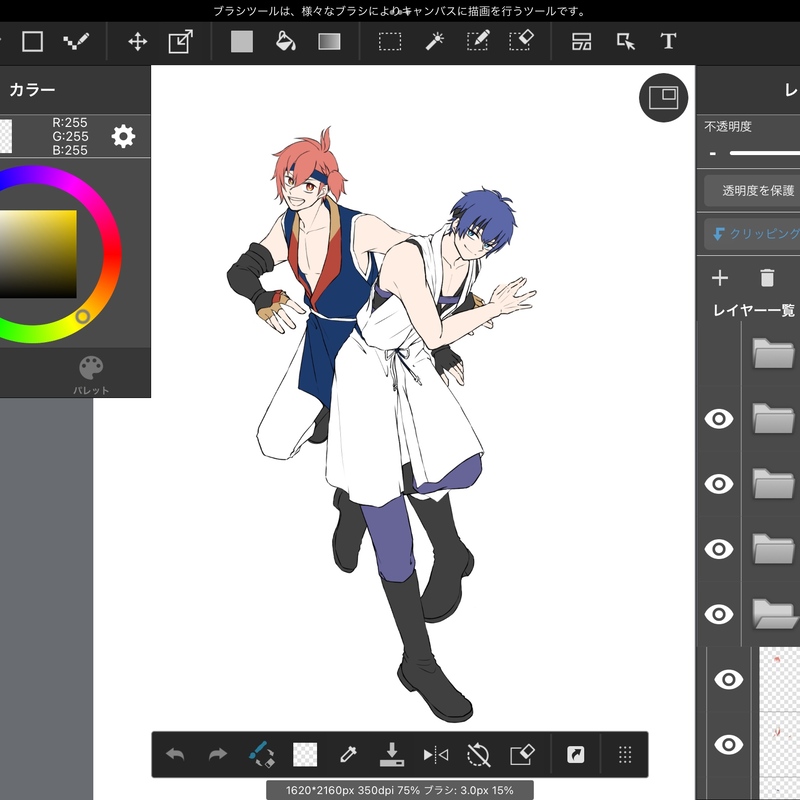Select the rectangular selection tool
This screenshot has width=800, height=800.
tap(390, 41)
